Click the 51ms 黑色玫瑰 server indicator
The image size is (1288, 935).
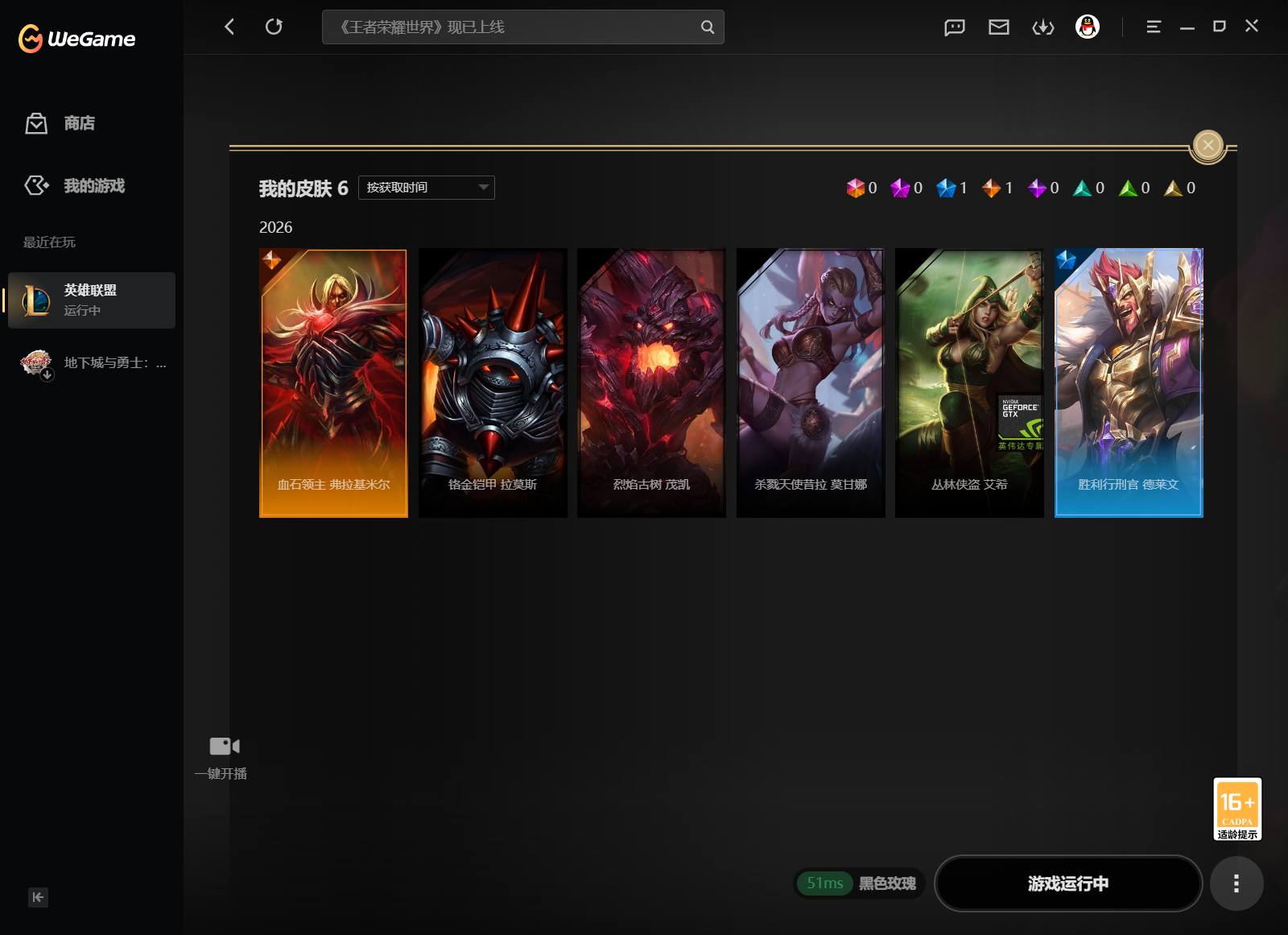860,883
